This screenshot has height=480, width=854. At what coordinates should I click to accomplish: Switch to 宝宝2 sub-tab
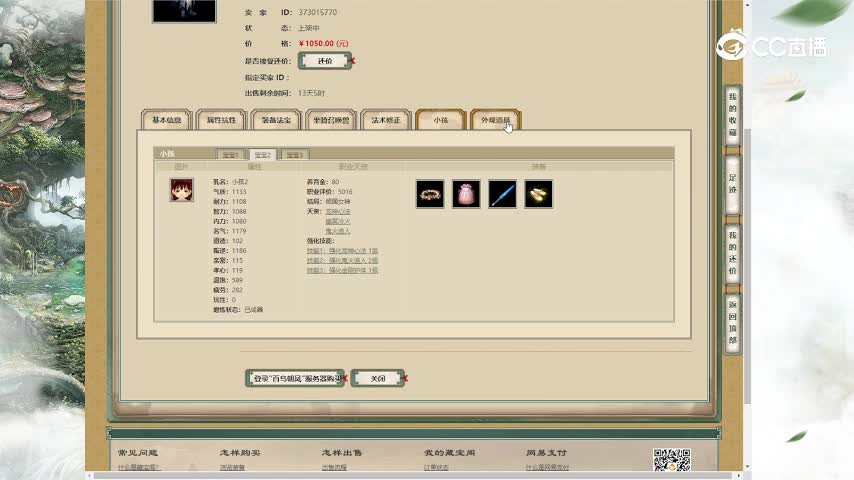pyautogui.click(x=263, y=155)
